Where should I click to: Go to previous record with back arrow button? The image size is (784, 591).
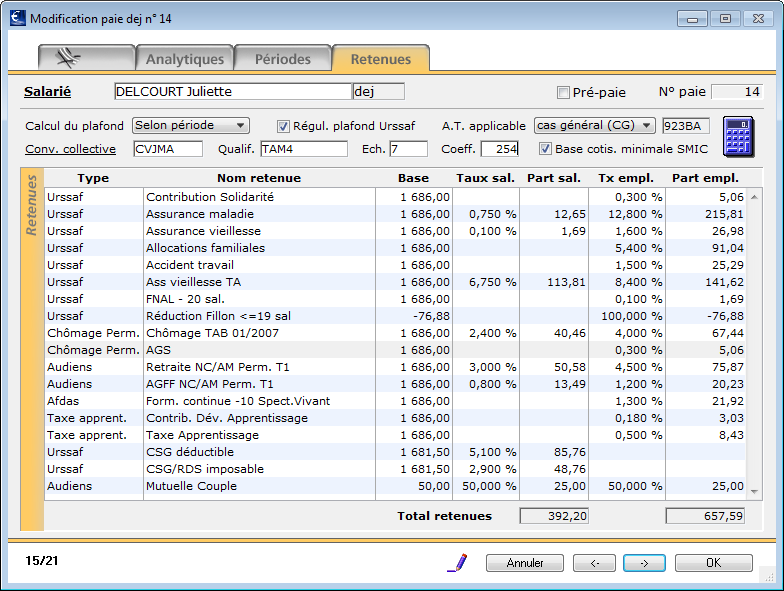594,563
